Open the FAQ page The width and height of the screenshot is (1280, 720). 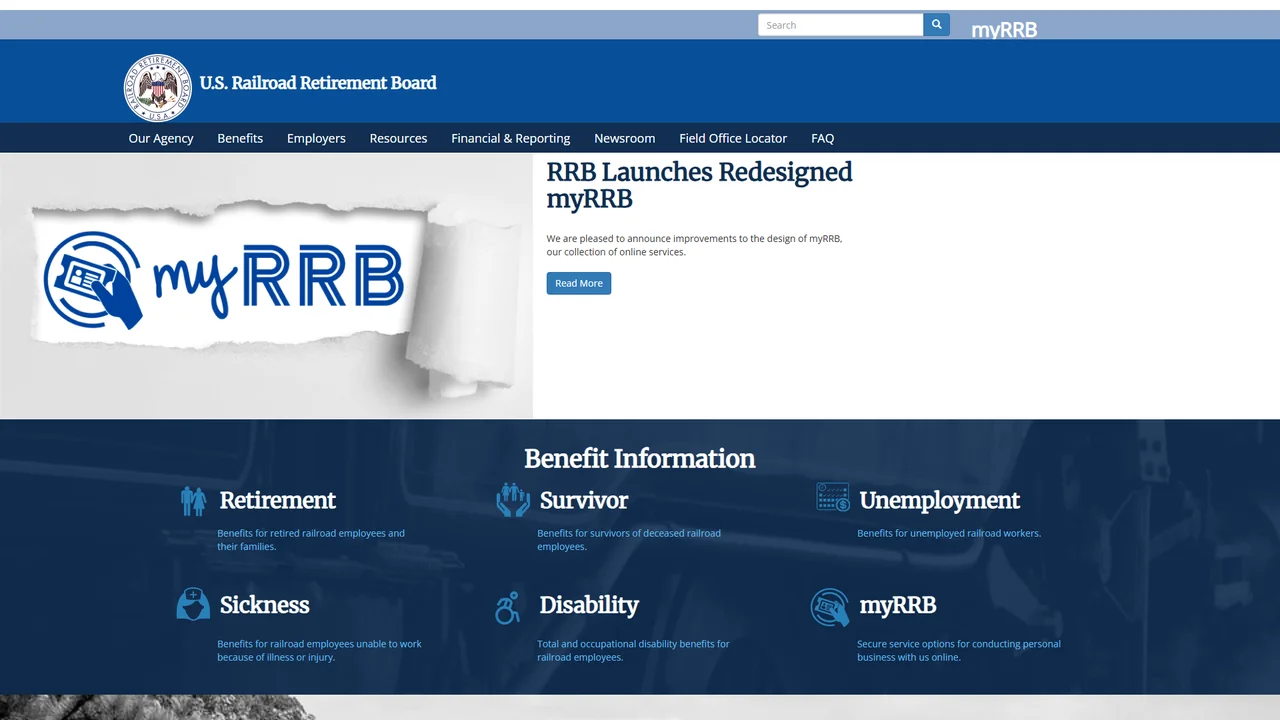(823, 138)
